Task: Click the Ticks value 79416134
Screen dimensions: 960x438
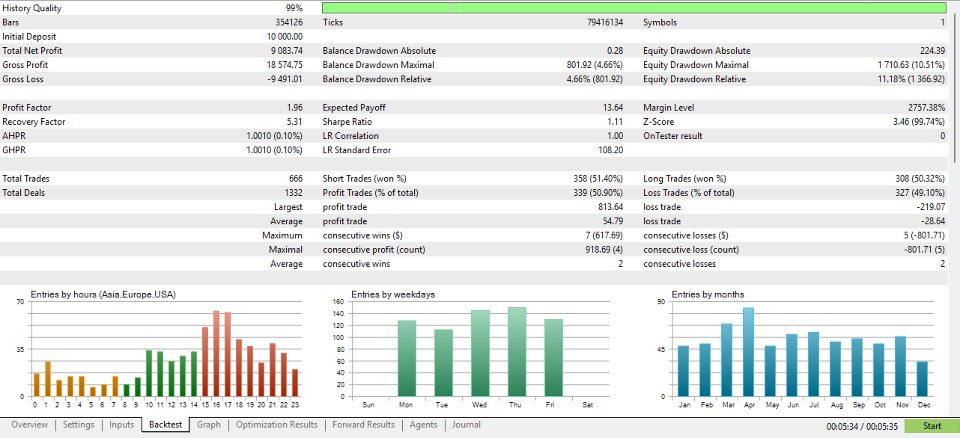Action: (605, 23)
